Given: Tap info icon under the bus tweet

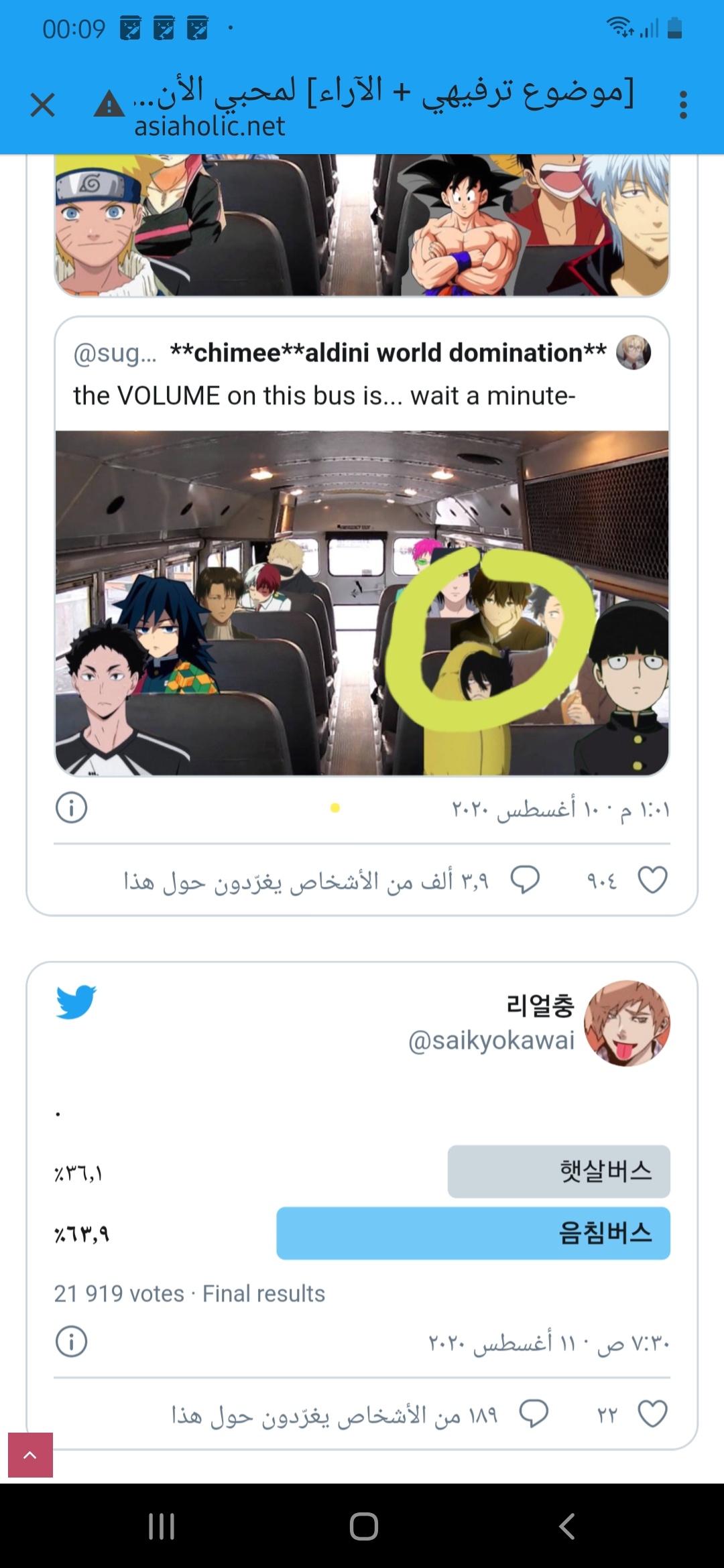Looking at the screenshot, I should tap(71, 807).
